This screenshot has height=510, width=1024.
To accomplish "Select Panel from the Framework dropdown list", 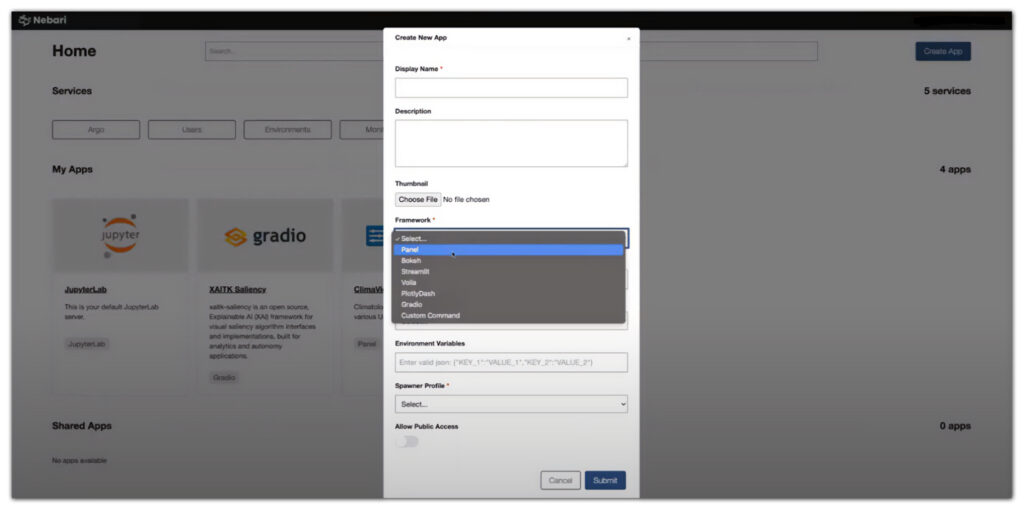I will click(508, 249).
